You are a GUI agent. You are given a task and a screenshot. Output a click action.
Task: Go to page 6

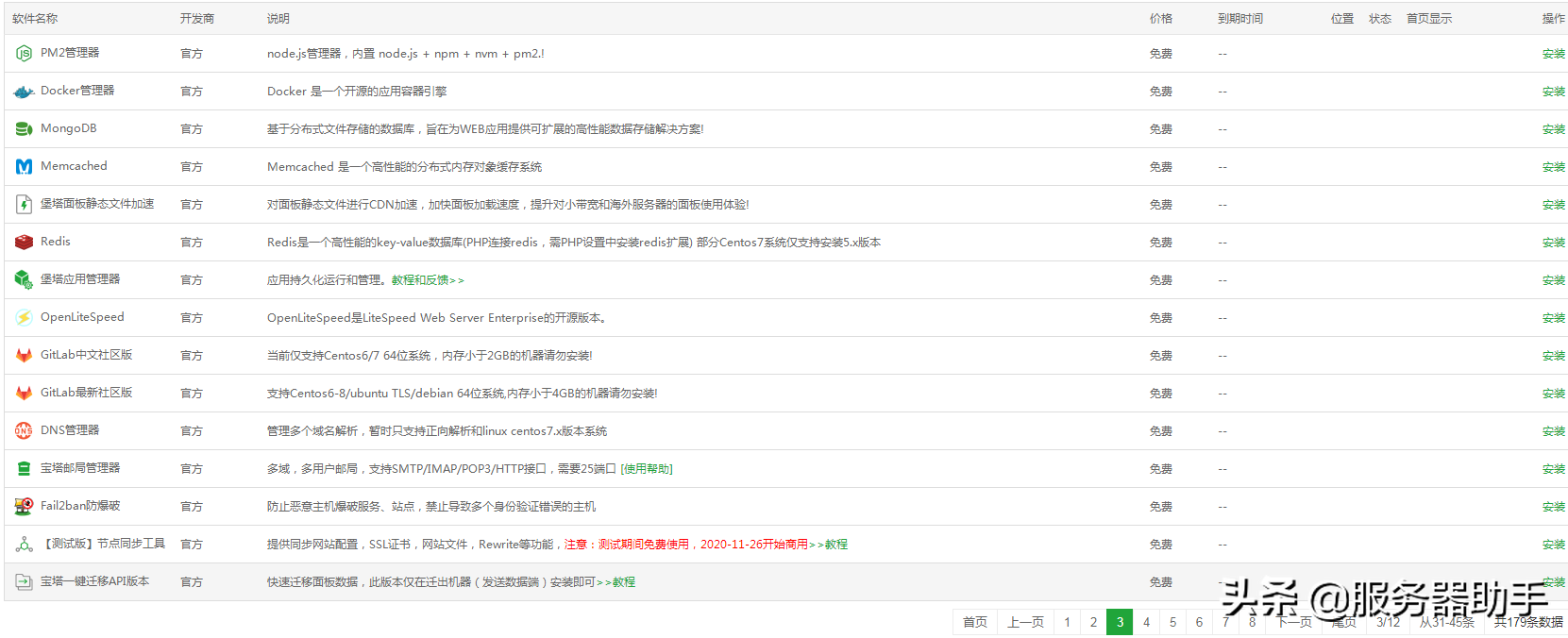pos(1199,622)
